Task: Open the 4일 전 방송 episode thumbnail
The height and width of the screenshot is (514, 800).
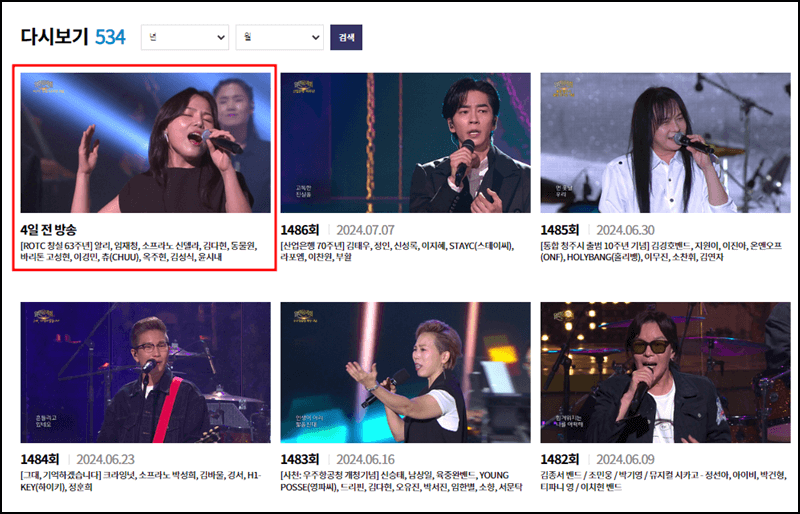Action: coord(145,143)
